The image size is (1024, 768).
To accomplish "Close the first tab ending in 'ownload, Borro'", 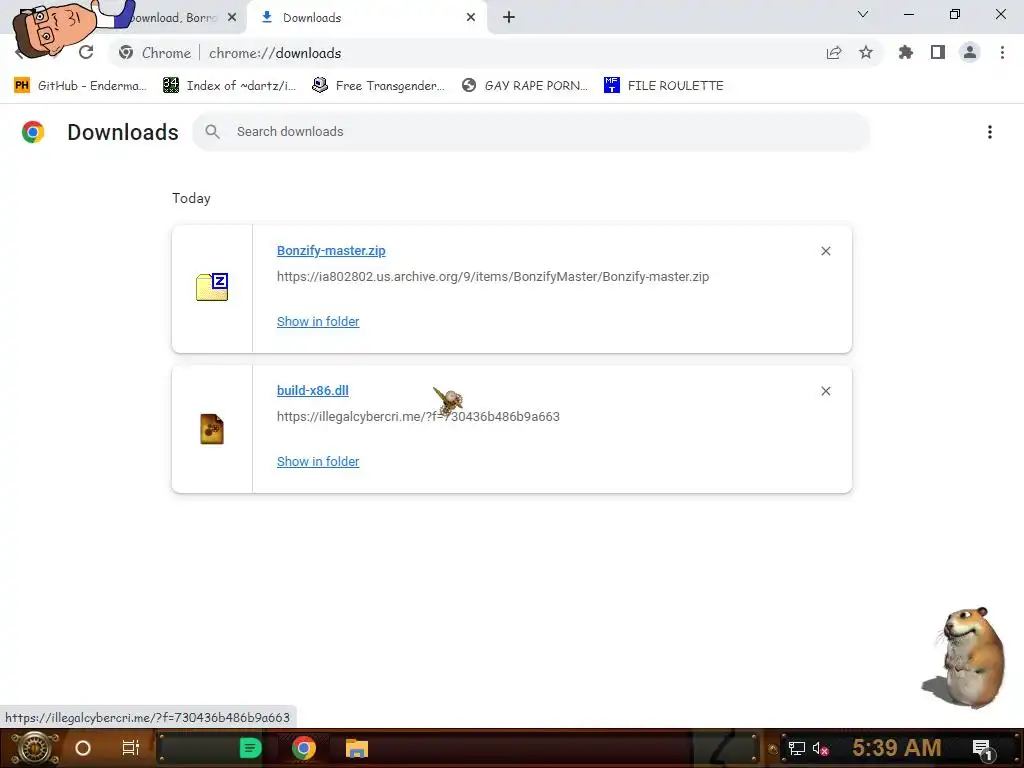I will click(232, 18).
